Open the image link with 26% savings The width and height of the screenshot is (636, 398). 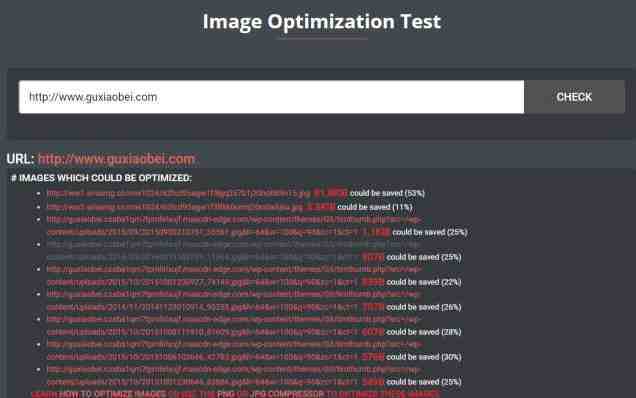click(234, 301)
